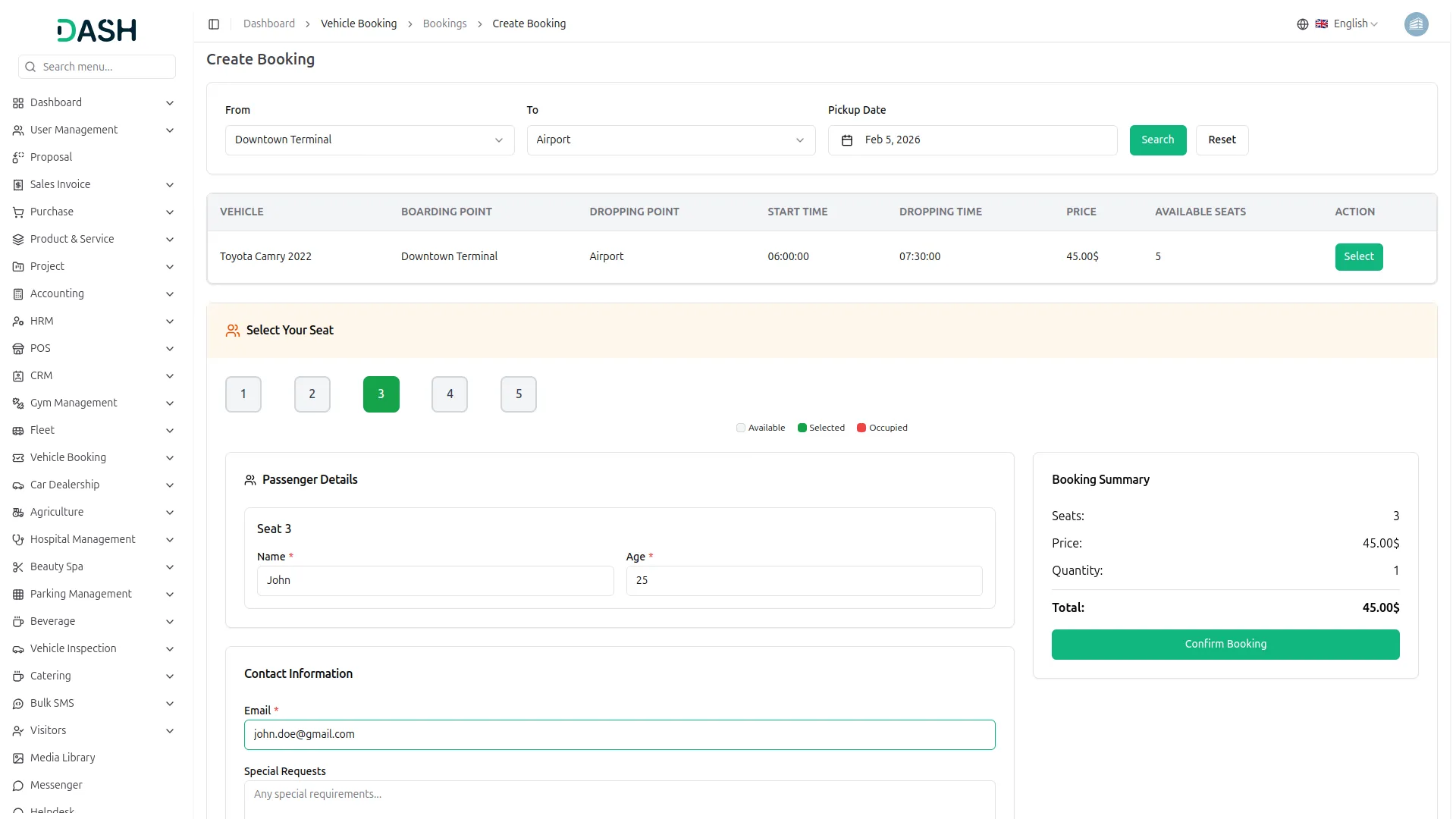
Task: Click the Messenger chat icon
Action: (18, 786)
